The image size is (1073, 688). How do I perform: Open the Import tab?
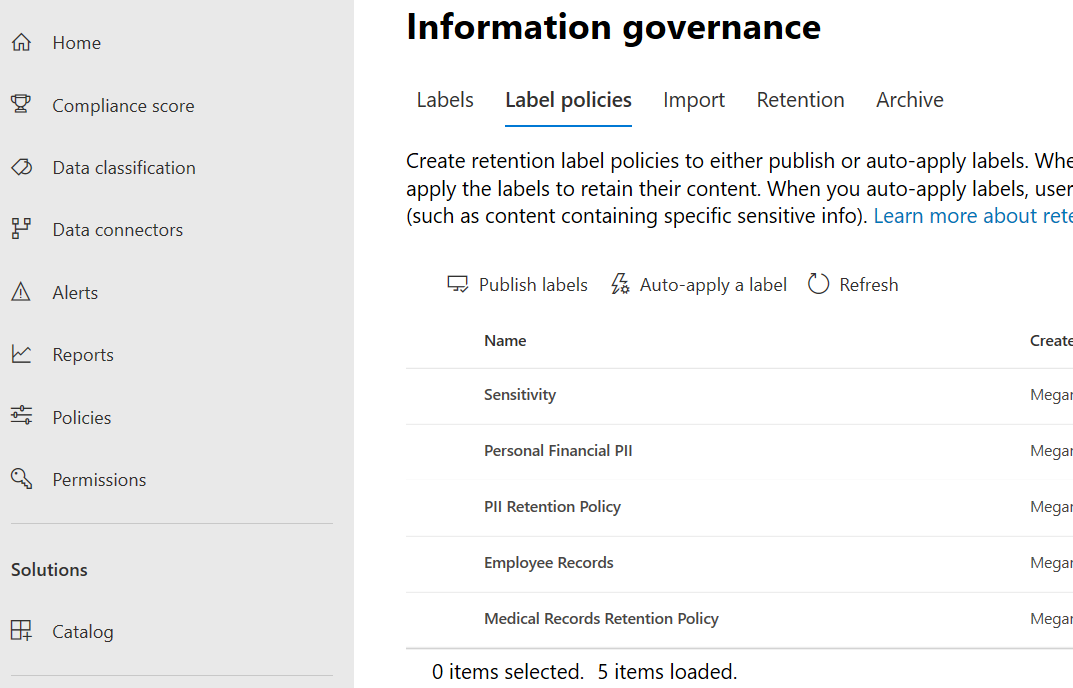(x=694, y=100)
